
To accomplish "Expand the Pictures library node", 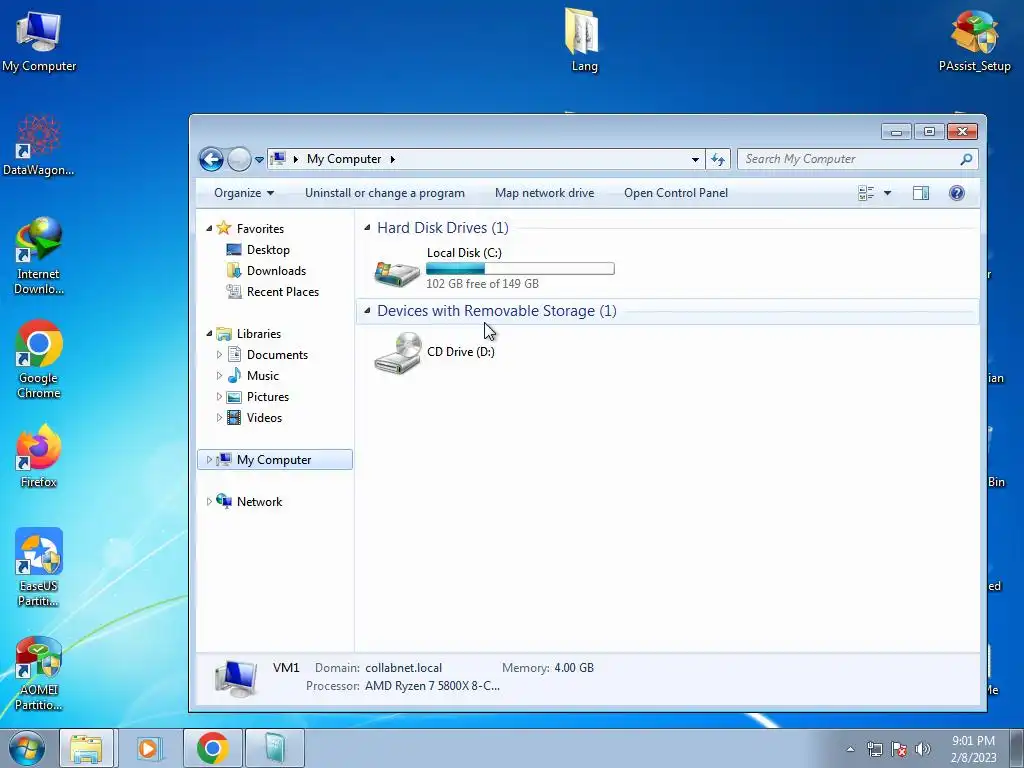I will click(219, 396).
